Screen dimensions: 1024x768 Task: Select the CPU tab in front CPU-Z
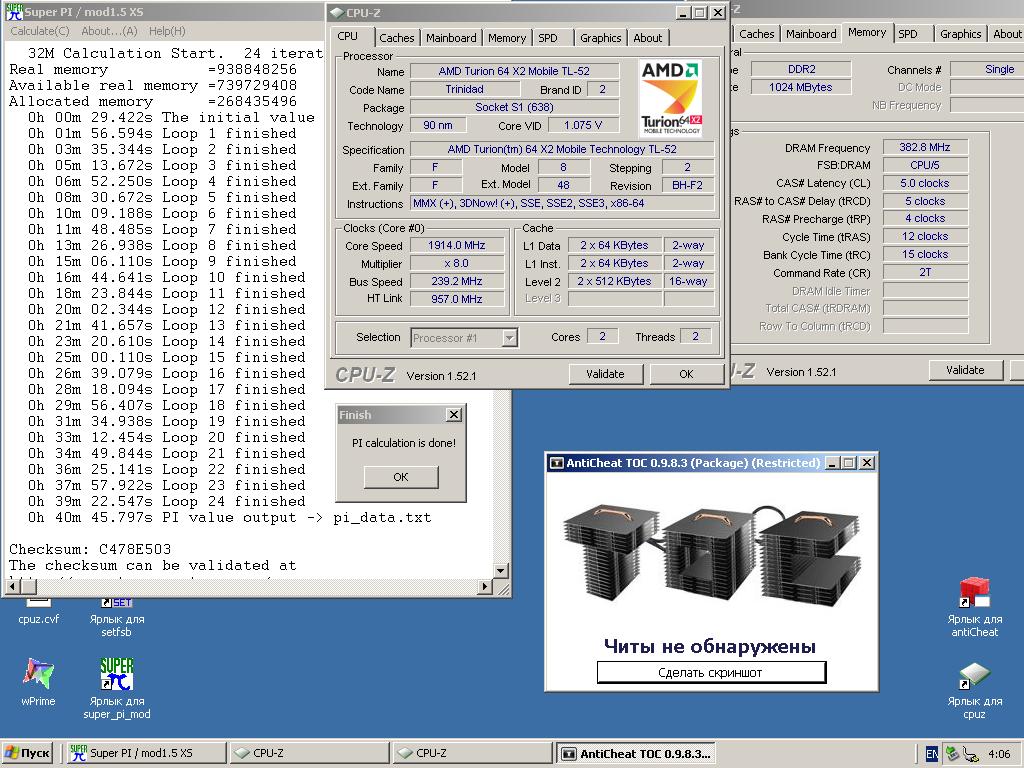tap(348, 37)
